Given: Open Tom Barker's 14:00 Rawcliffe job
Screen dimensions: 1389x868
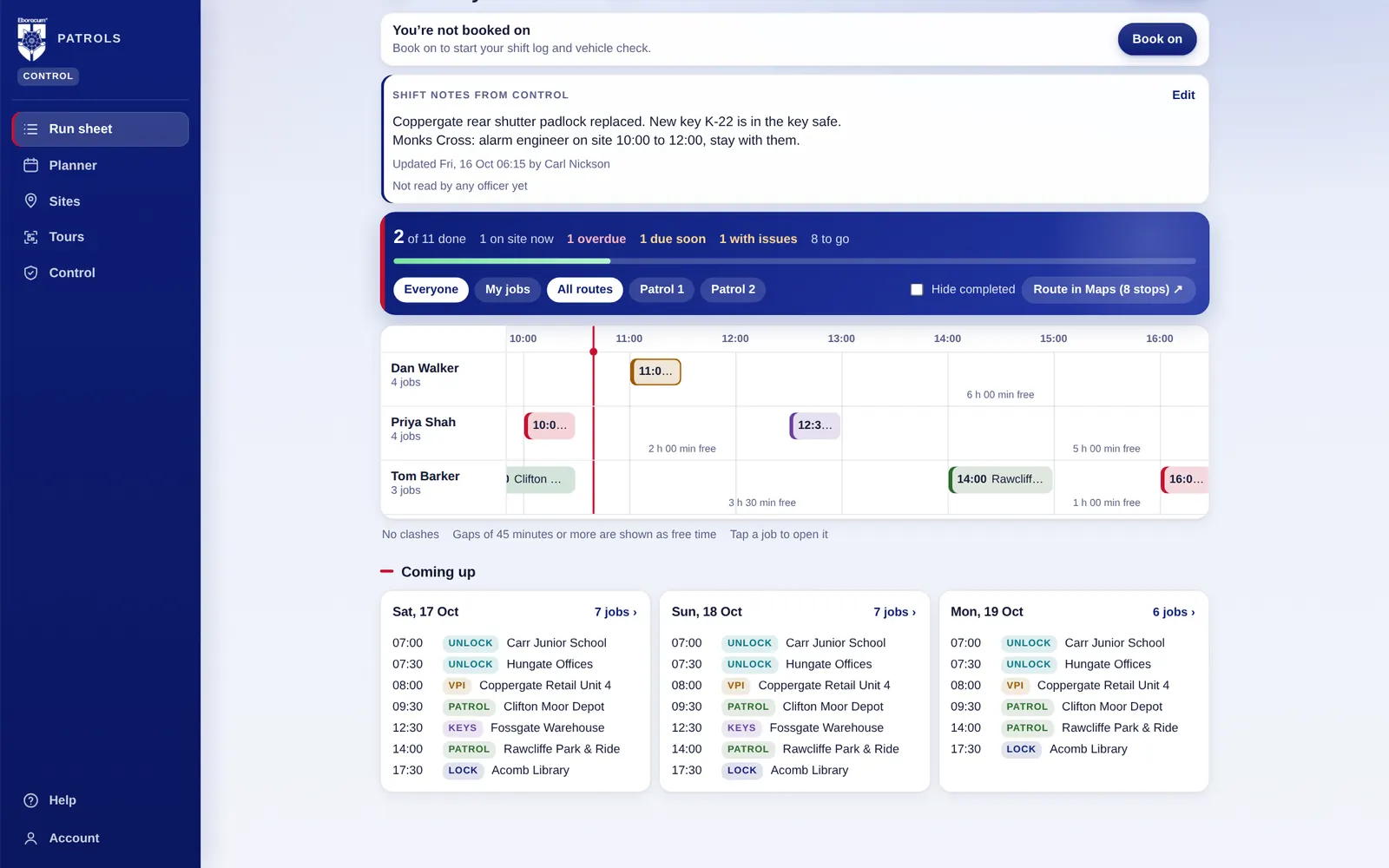Looking at the screenshot, I should [1000, 479].
